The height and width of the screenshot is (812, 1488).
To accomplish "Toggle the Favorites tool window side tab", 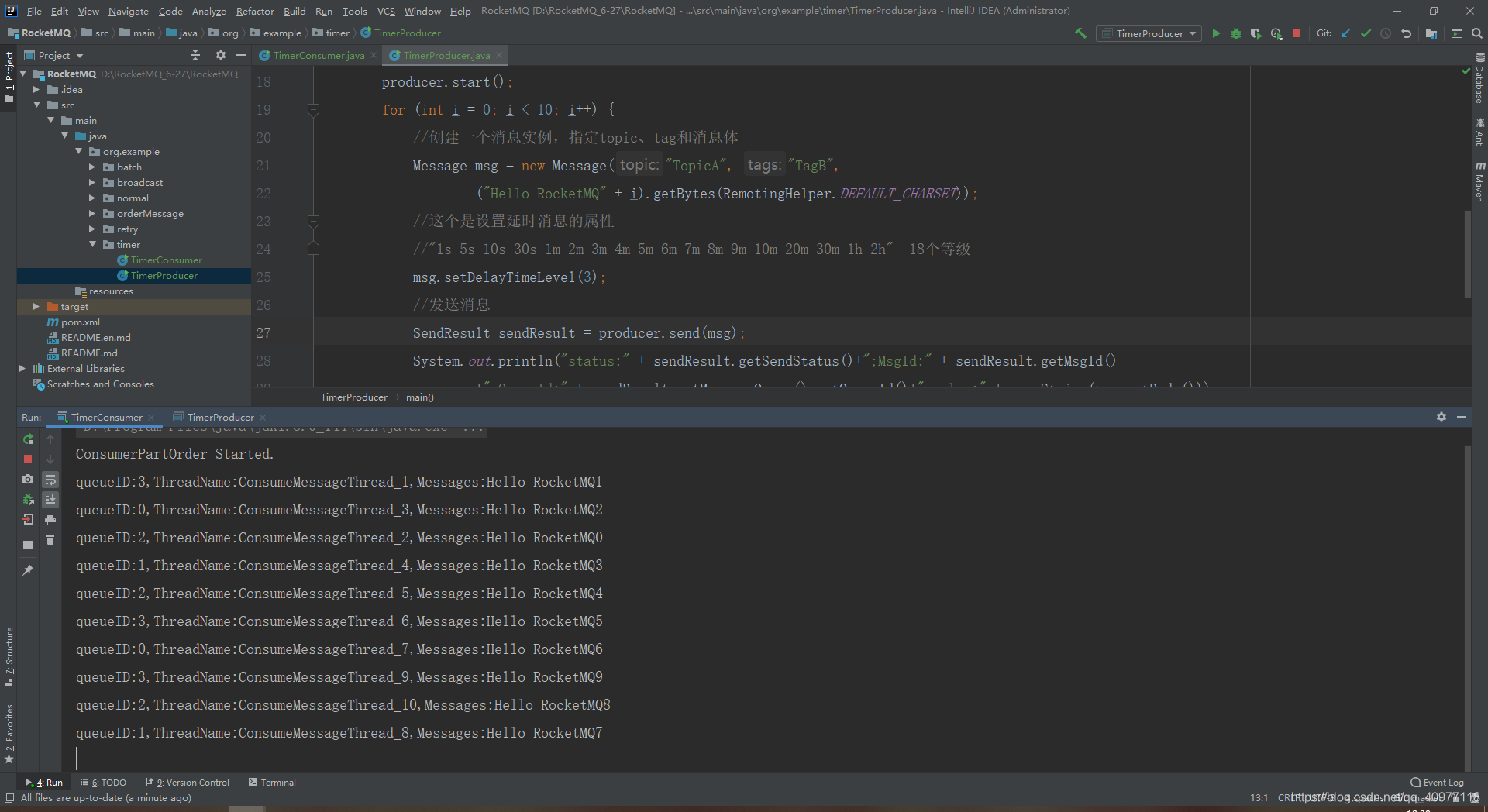I will (x=9, y=734).
